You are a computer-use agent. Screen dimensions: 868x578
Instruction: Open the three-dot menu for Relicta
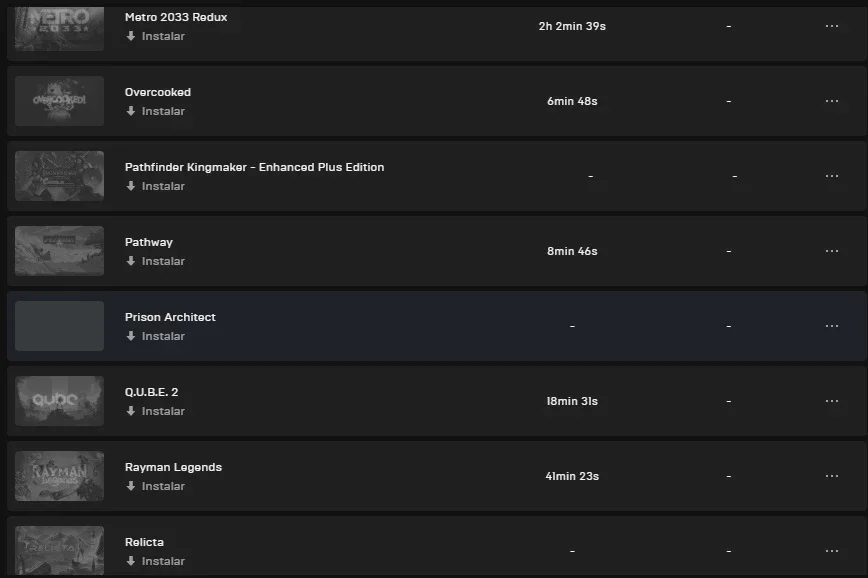point(831,551)
